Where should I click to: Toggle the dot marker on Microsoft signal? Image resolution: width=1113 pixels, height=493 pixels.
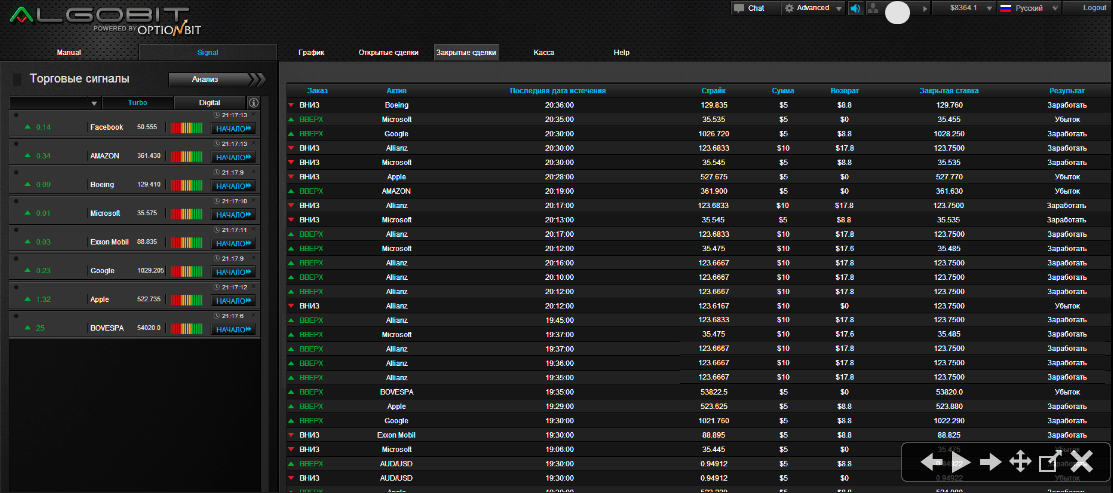tap(16, 201)
